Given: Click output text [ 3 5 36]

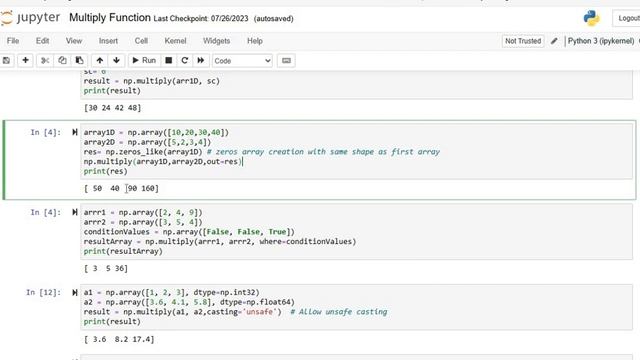Looking at the screenshot, I should (106, 268).
